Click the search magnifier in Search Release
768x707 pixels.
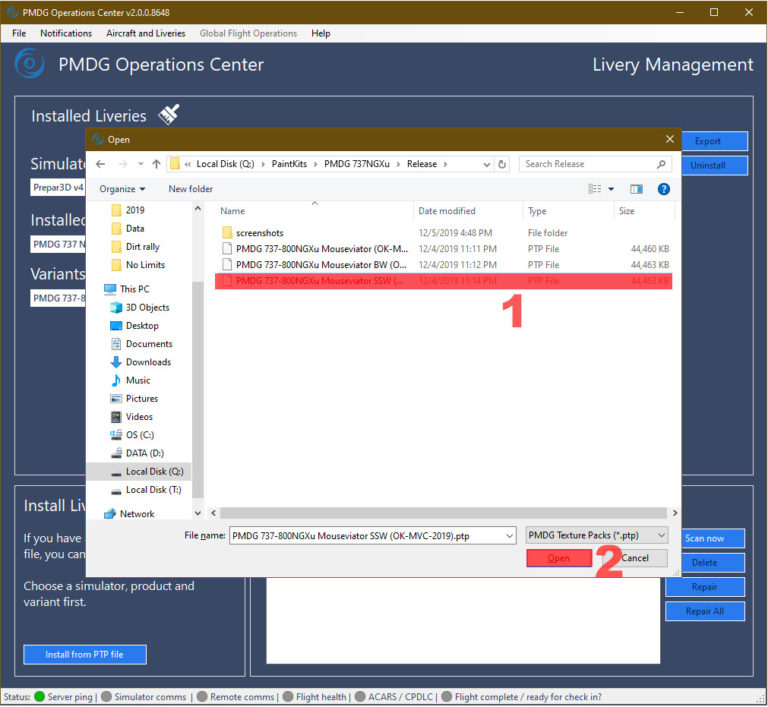(x=661, y=164)
